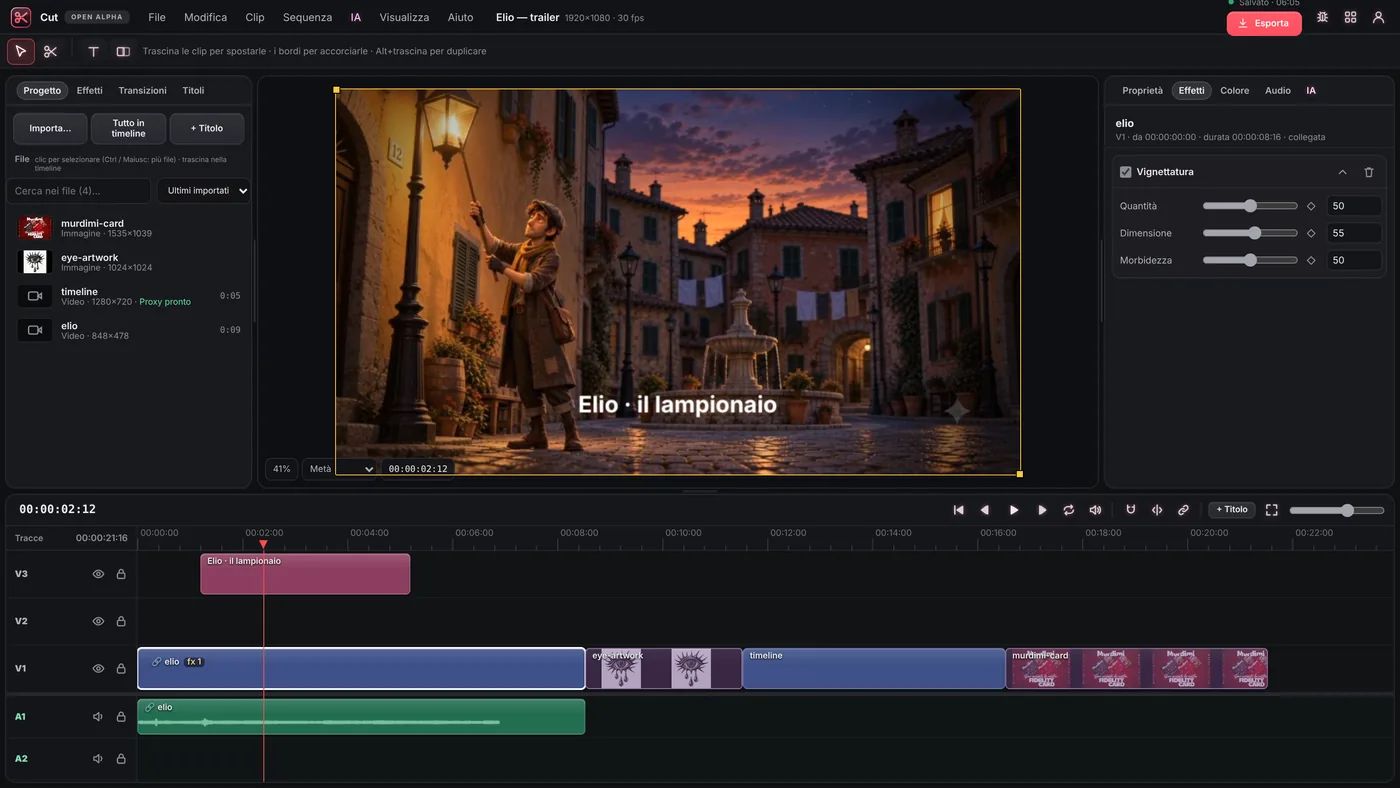Activate the trim tool next to the text tool
This screenshot has height=788, width=1400.
(x=123, y=51)
